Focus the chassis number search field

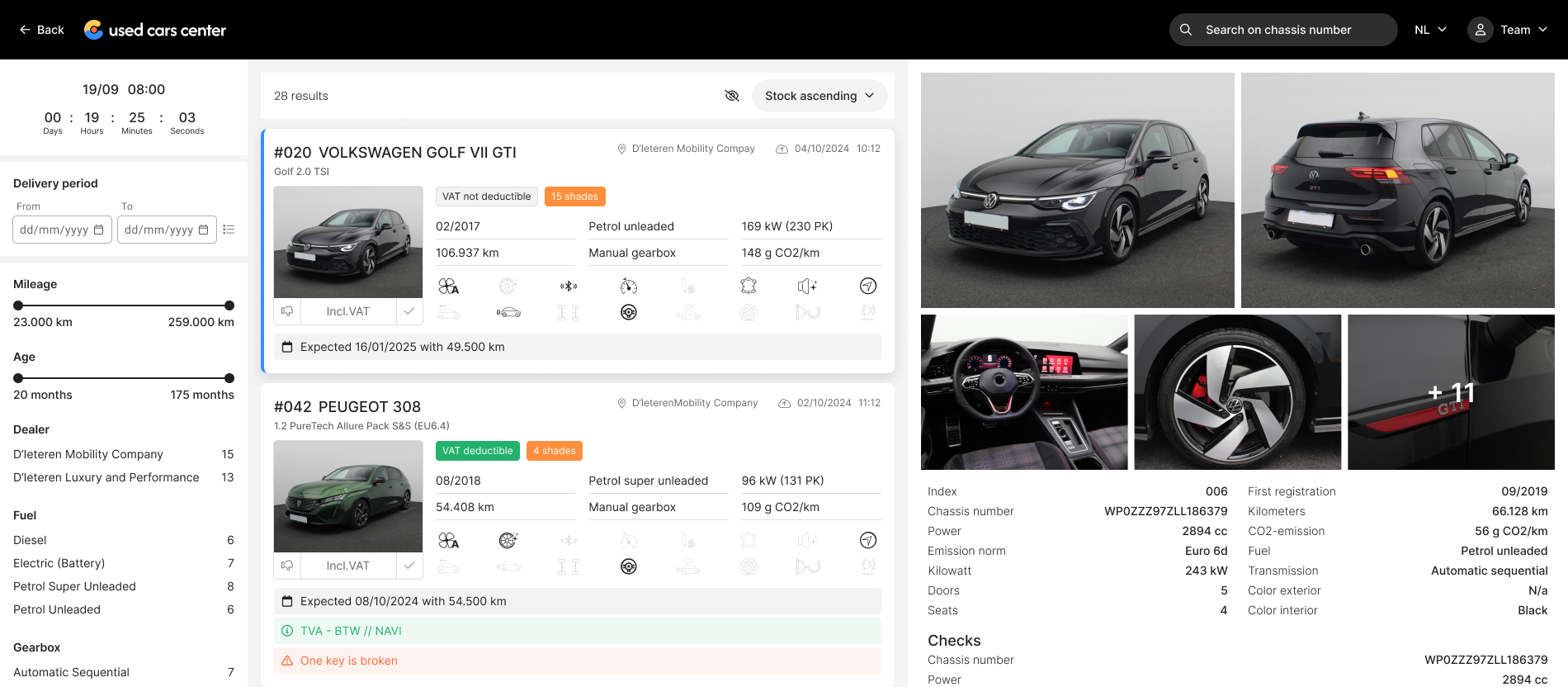click(x=1282, y=30)
